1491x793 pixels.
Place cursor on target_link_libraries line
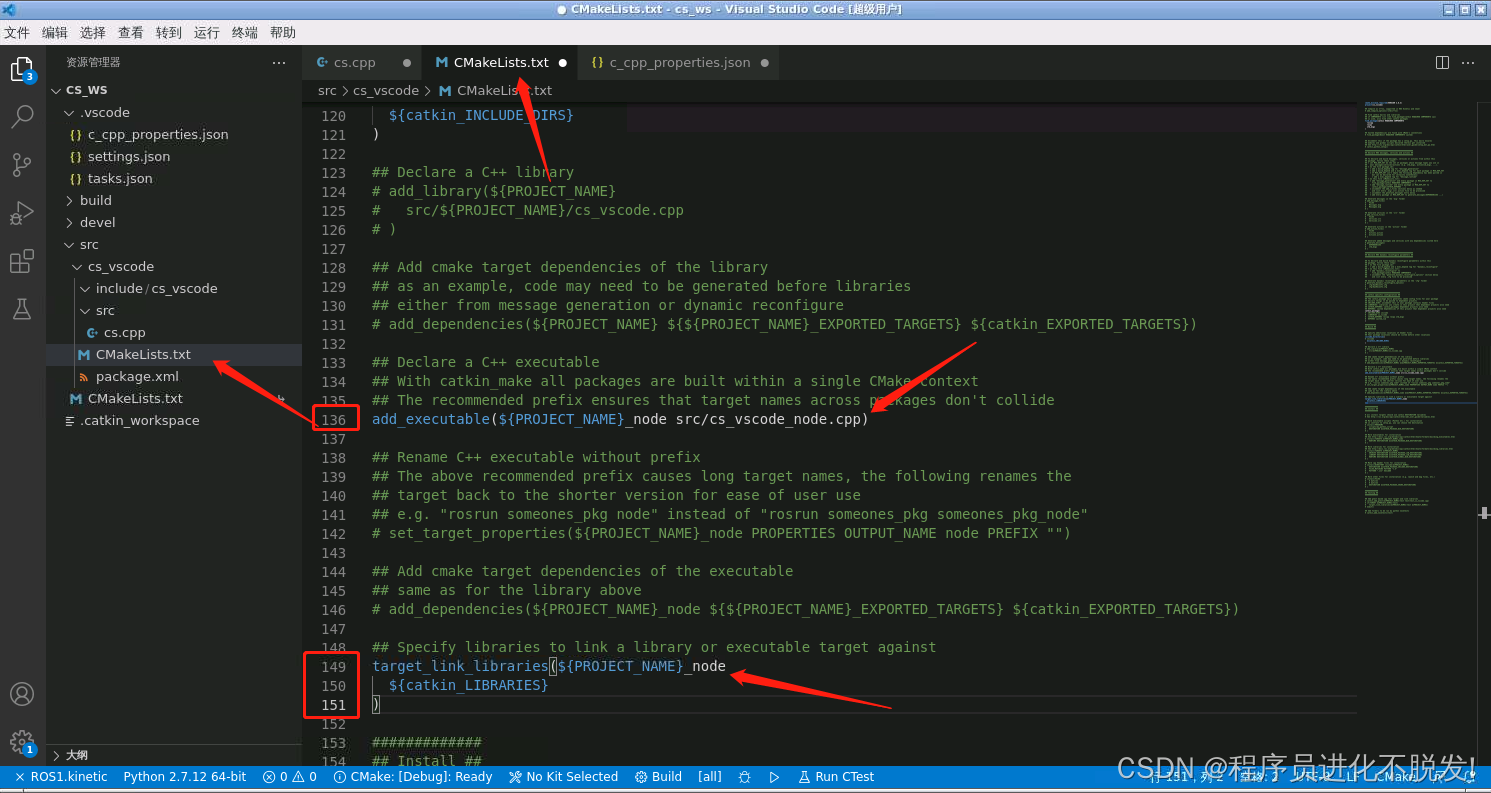(x=549, y=666)
